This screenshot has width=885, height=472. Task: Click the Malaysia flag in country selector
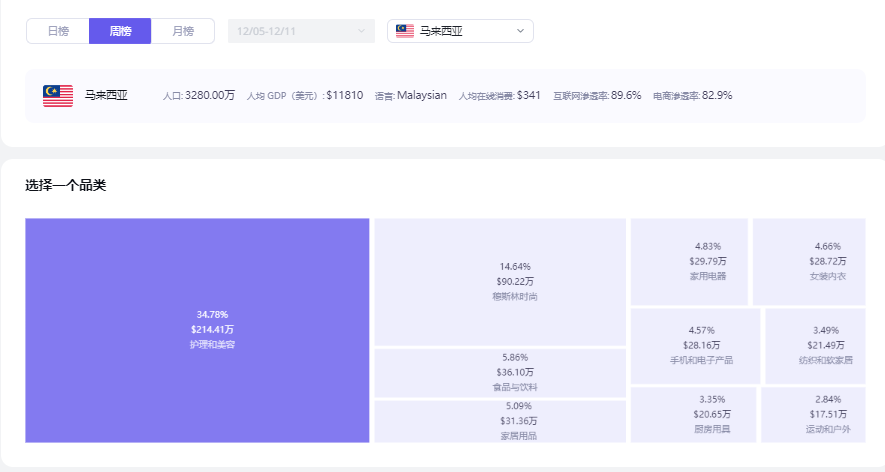click(405, 31)
